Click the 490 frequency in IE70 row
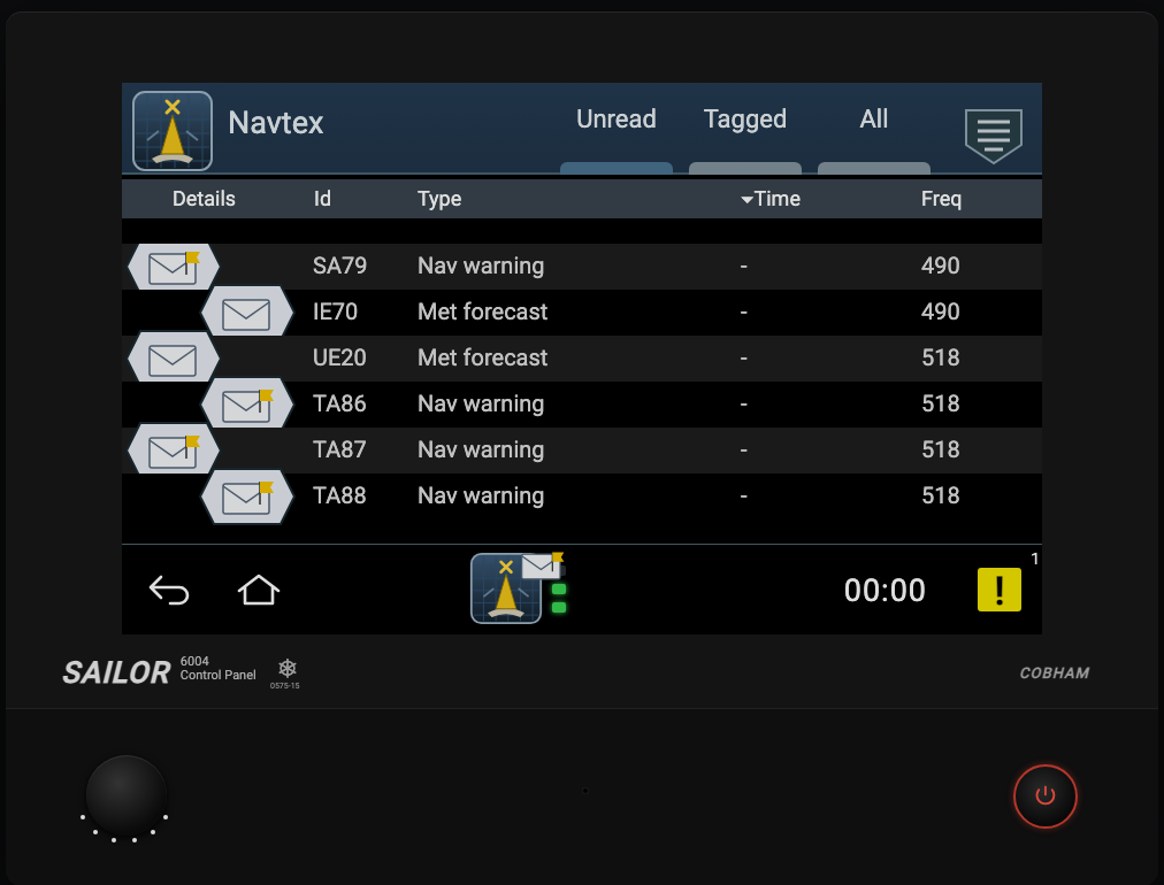 pos(941,312)
